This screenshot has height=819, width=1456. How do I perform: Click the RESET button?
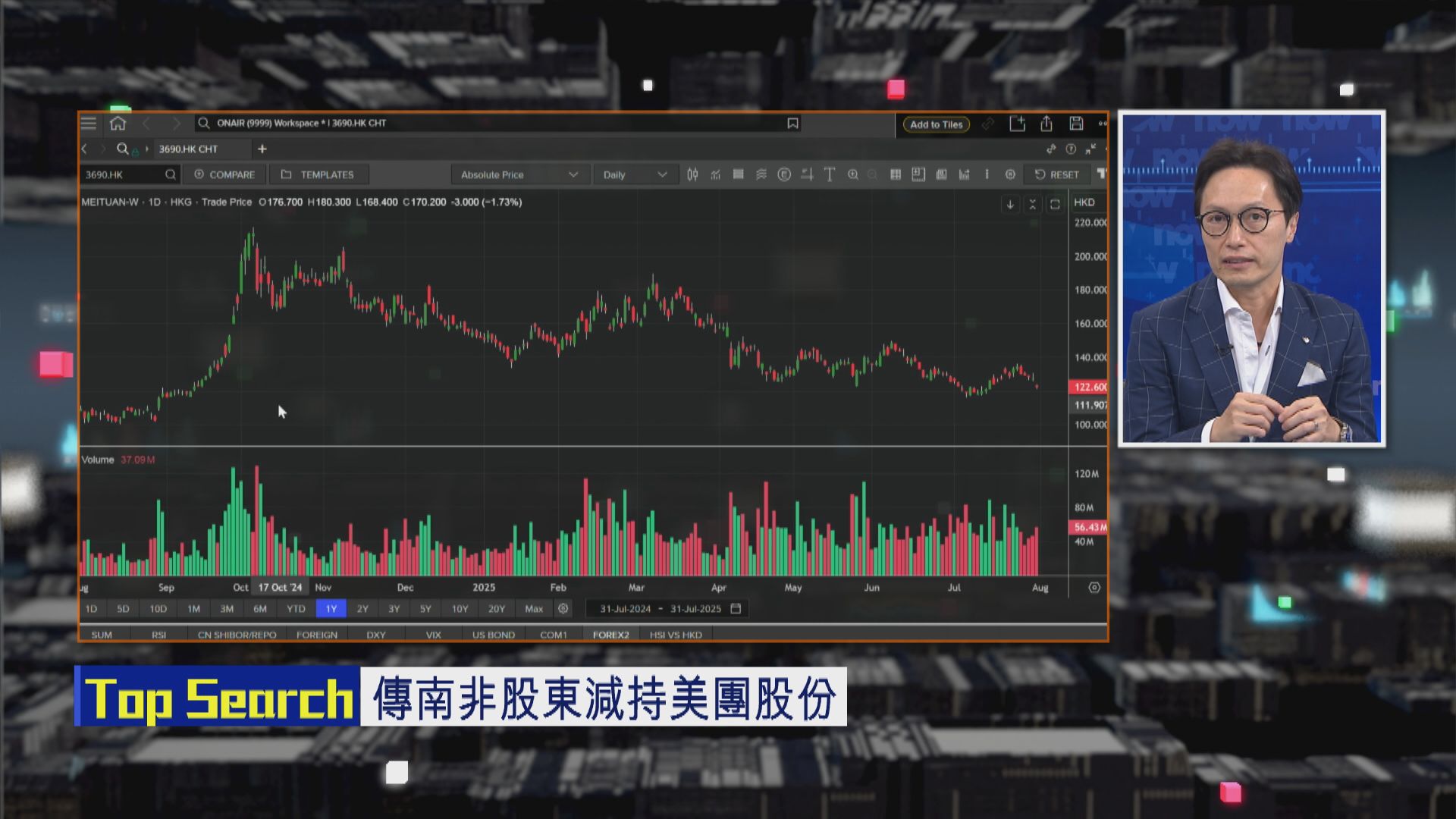[x=1057, y=174]
